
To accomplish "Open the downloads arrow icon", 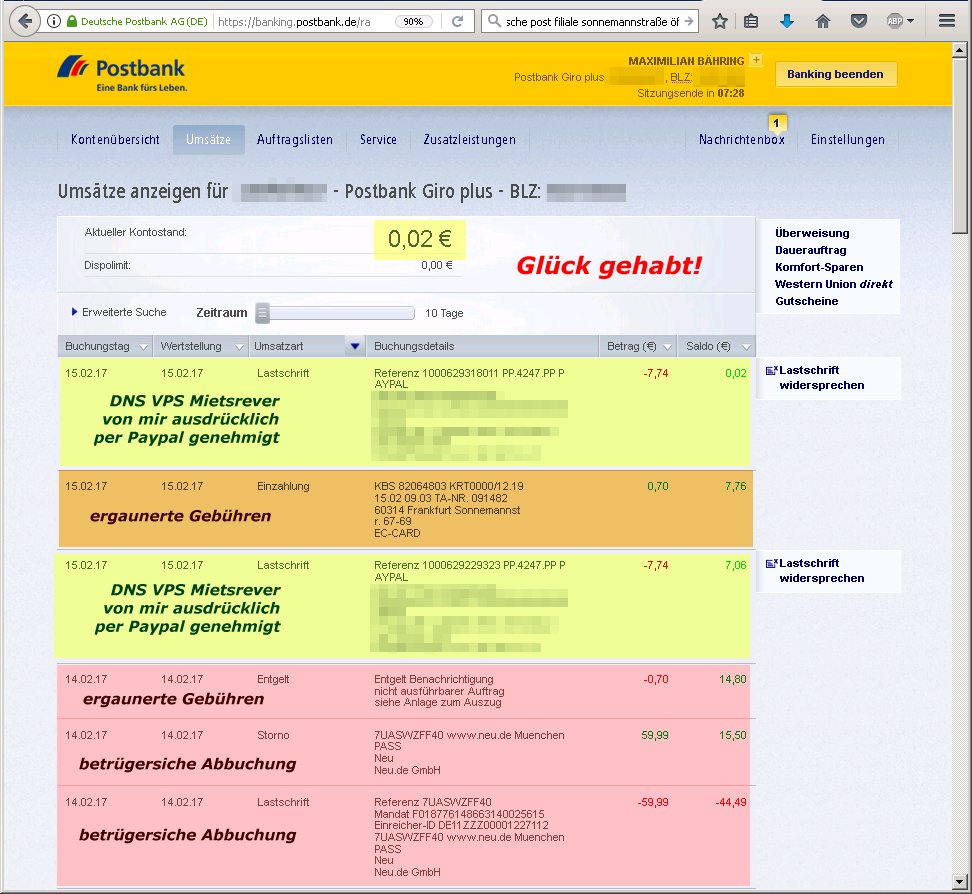I will 787,21.
